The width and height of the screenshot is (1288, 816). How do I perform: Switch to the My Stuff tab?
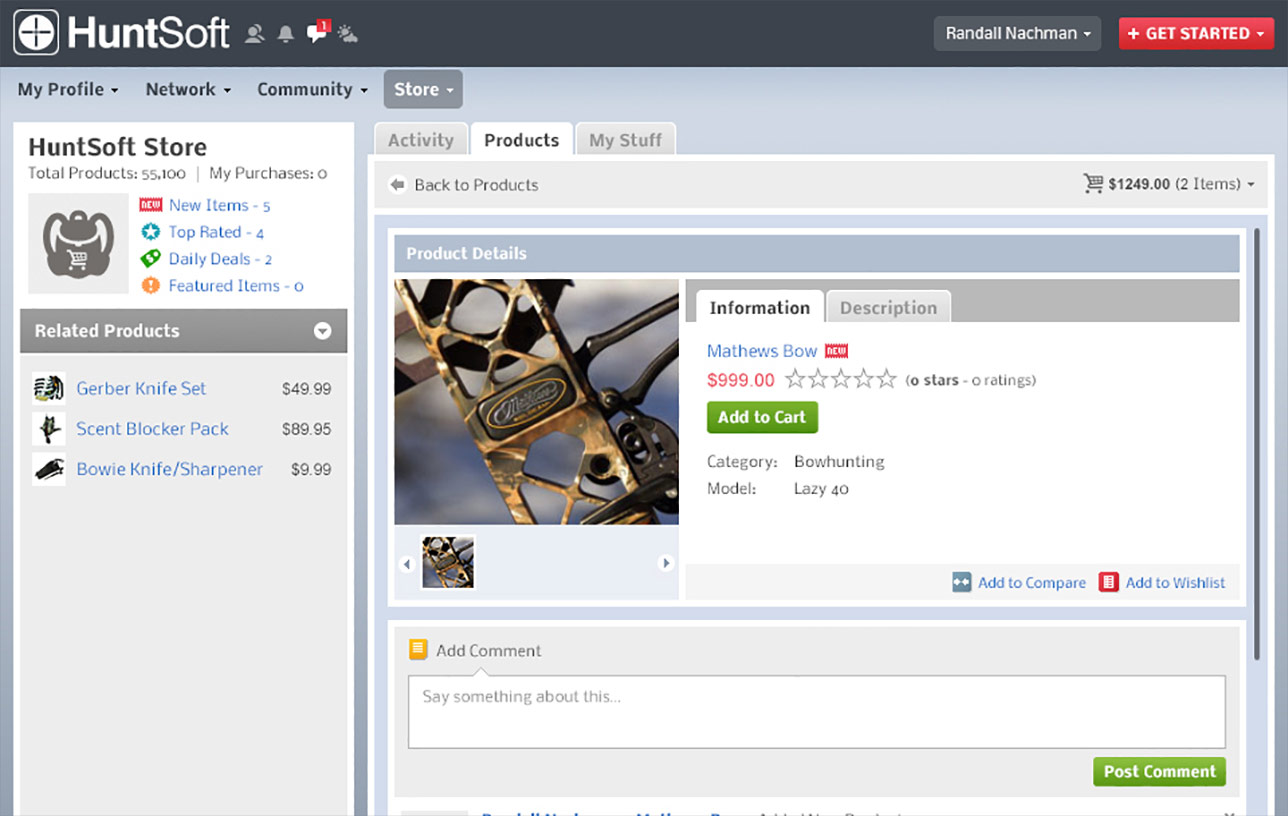tap(626, 140)
